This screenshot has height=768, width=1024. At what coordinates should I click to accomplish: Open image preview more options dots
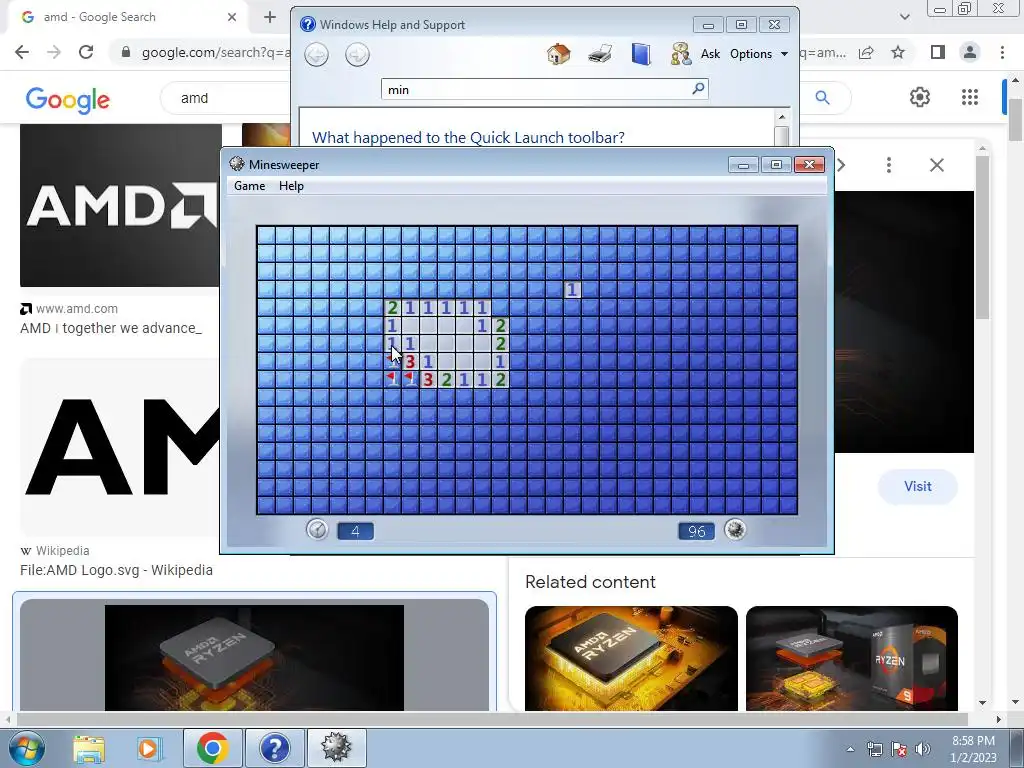[889, 165]
